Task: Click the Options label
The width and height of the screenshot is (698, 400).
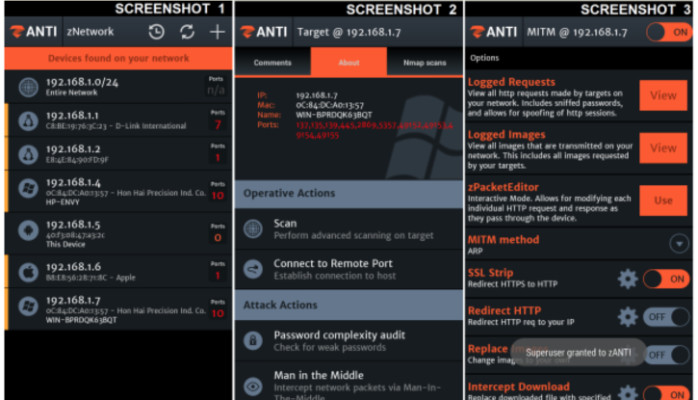Action: pyautogui.click(x=484, y=58)
